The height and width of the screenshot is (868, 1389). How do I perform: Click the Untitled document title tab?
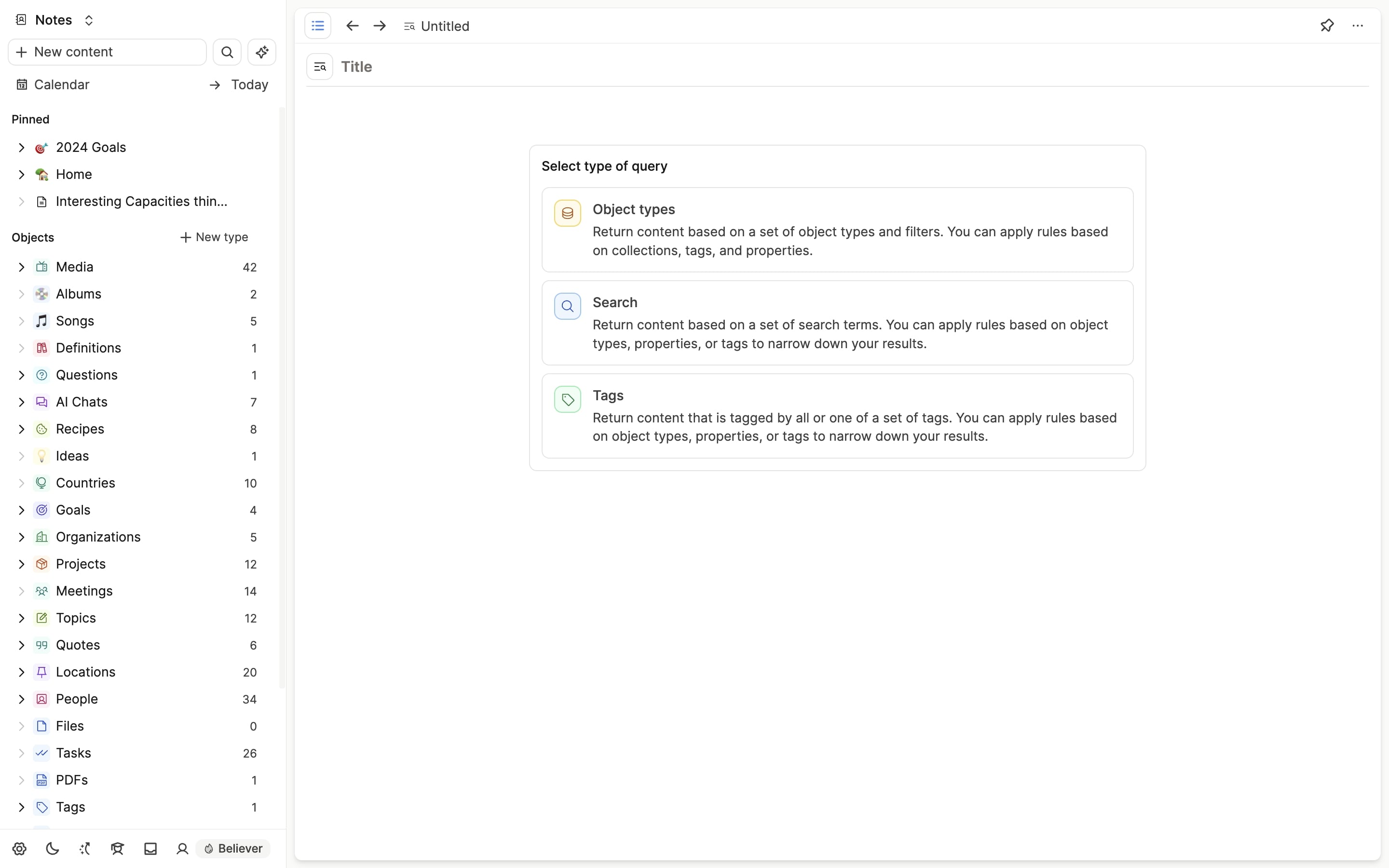[x=445, y=25]
